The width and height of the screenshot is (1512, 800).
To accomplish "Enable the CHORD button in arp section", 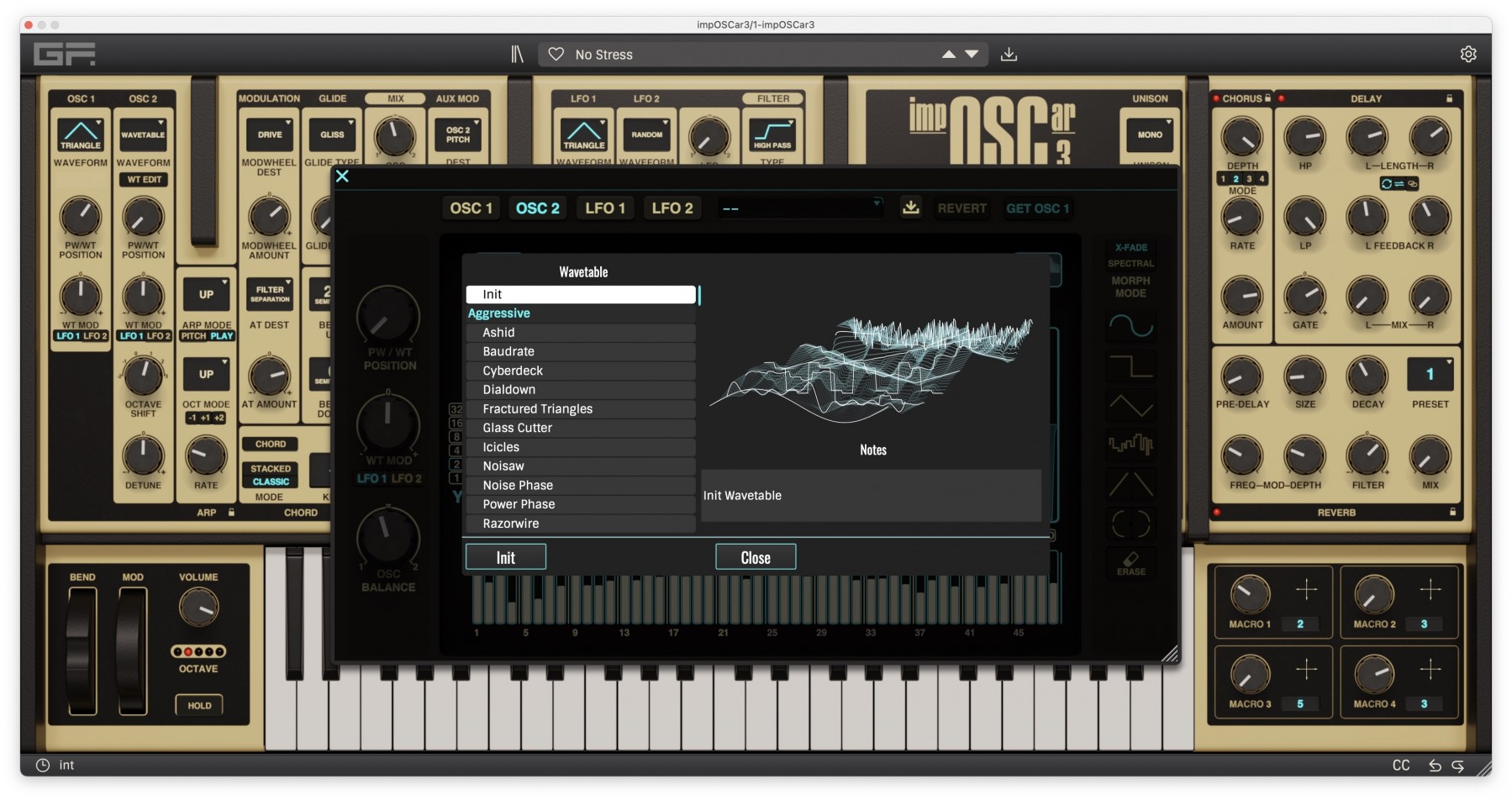I will pyautogui.click(x=271, y=444).
